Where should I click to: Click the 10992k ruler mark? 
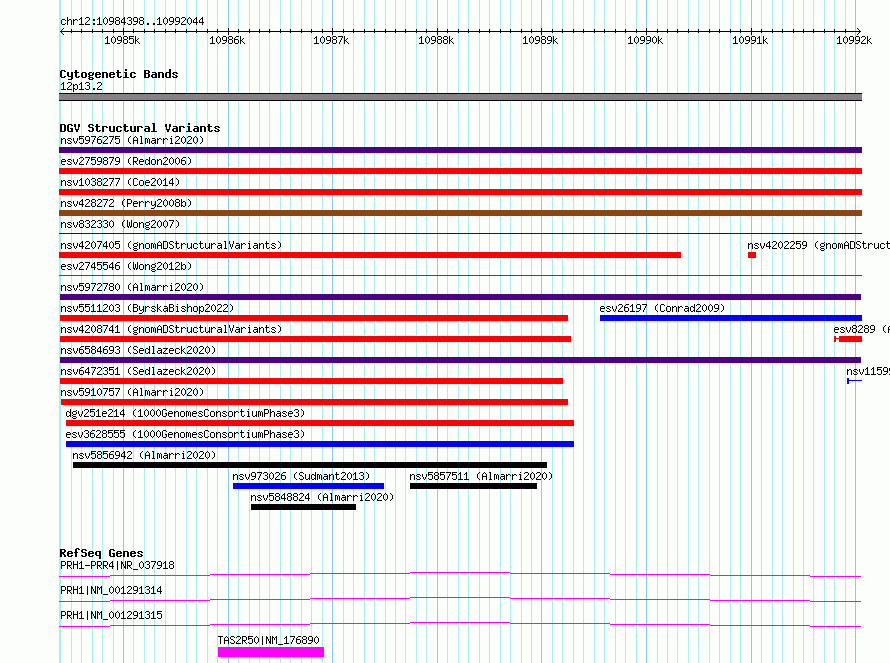click(x=854, y=40)
